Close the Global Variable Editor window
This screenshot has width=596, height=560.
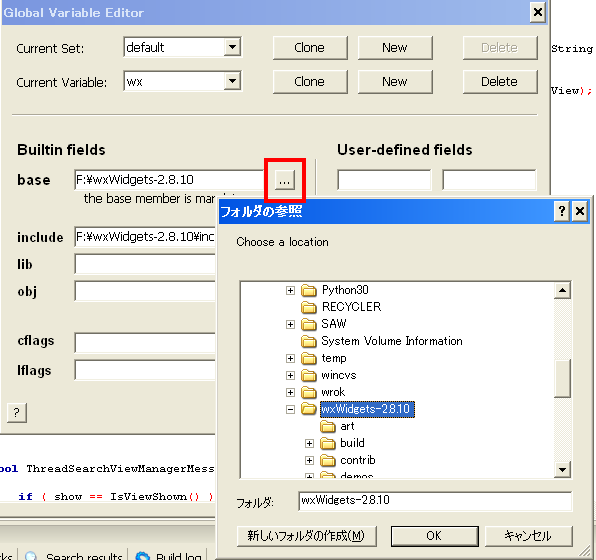pos(537,12)
